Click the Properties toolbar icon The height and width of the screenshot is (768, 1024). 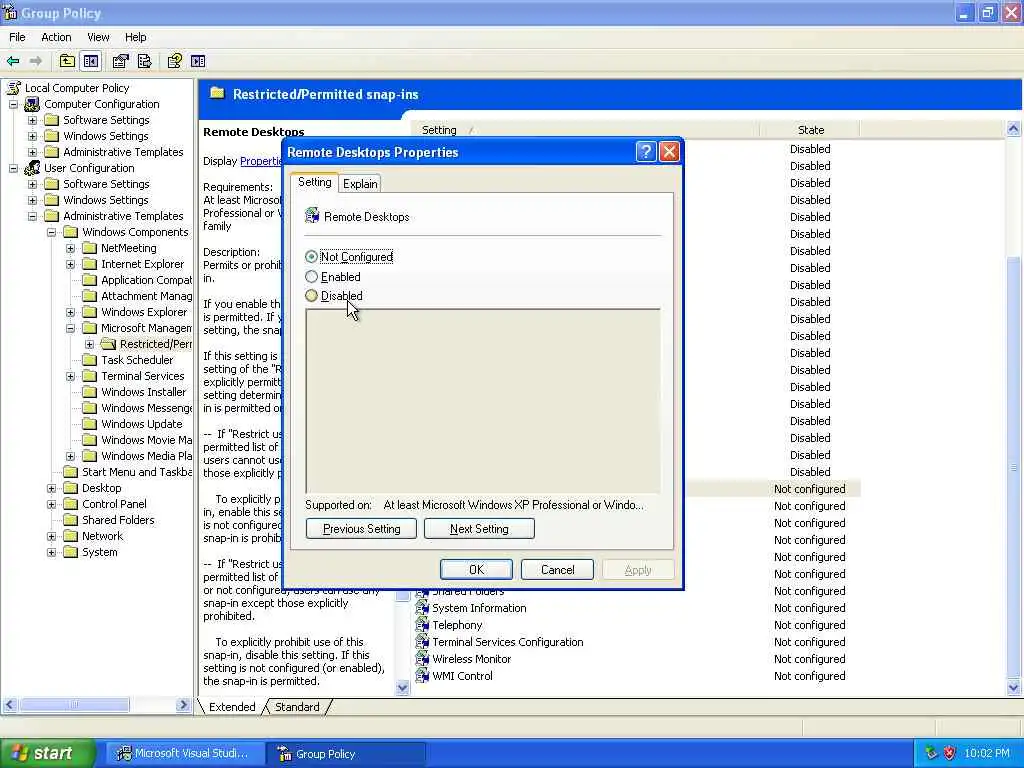[121, 61]
